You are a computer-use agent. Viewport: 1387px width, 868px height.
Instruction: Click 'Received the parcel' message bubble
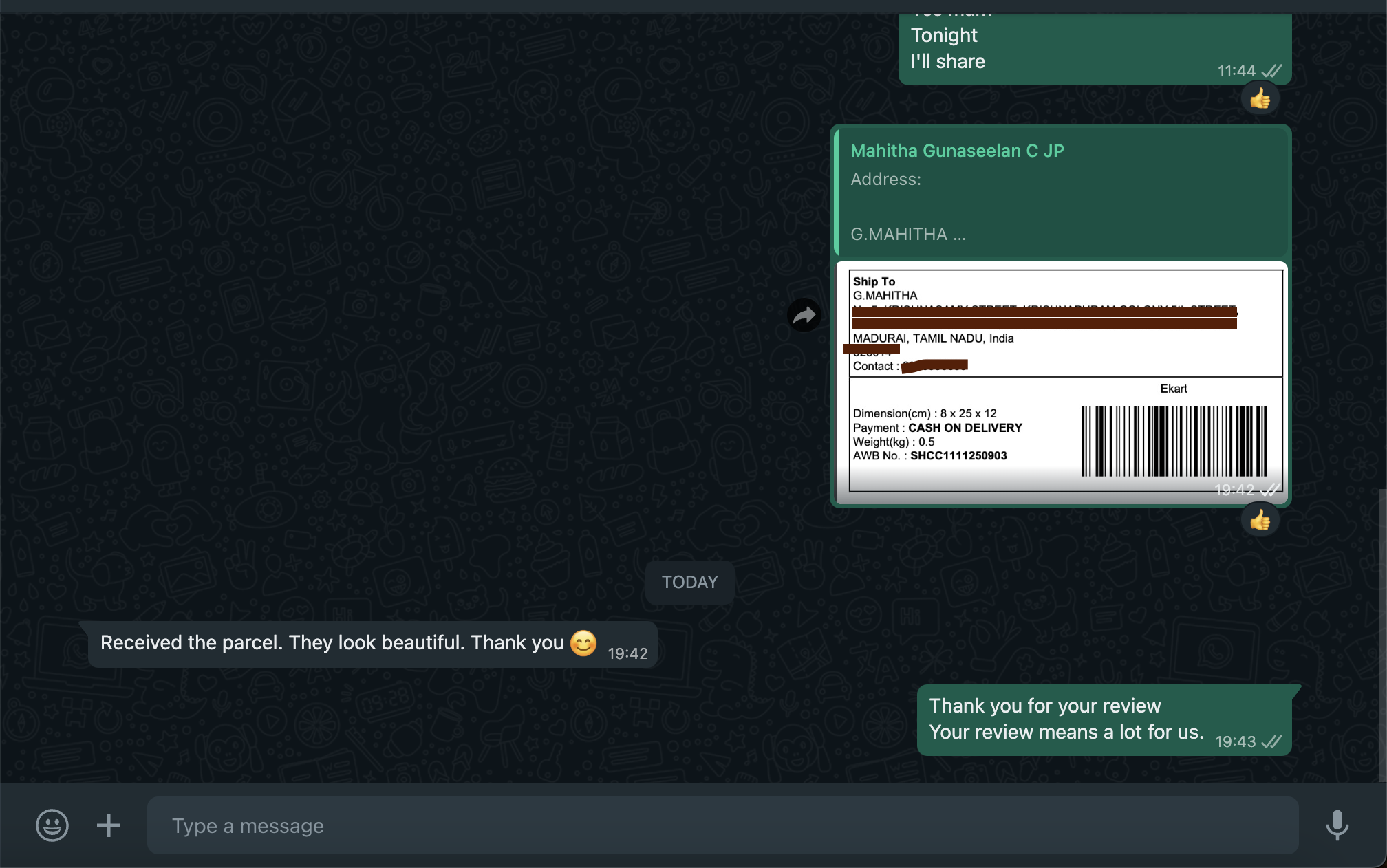click(x=330, y=644)
